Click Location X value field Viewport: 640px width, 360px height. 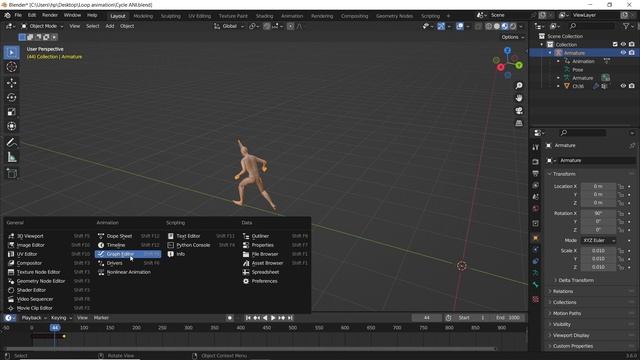(598, 187)
